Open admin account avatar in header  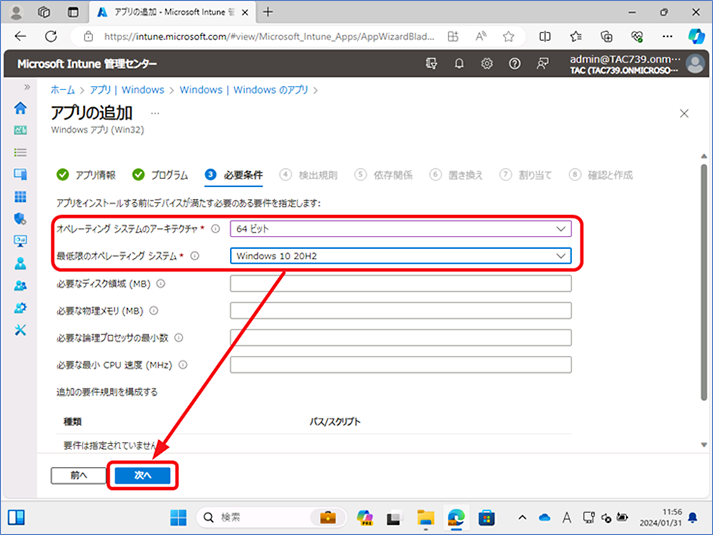pyautogui.click(x=695, y=64)
